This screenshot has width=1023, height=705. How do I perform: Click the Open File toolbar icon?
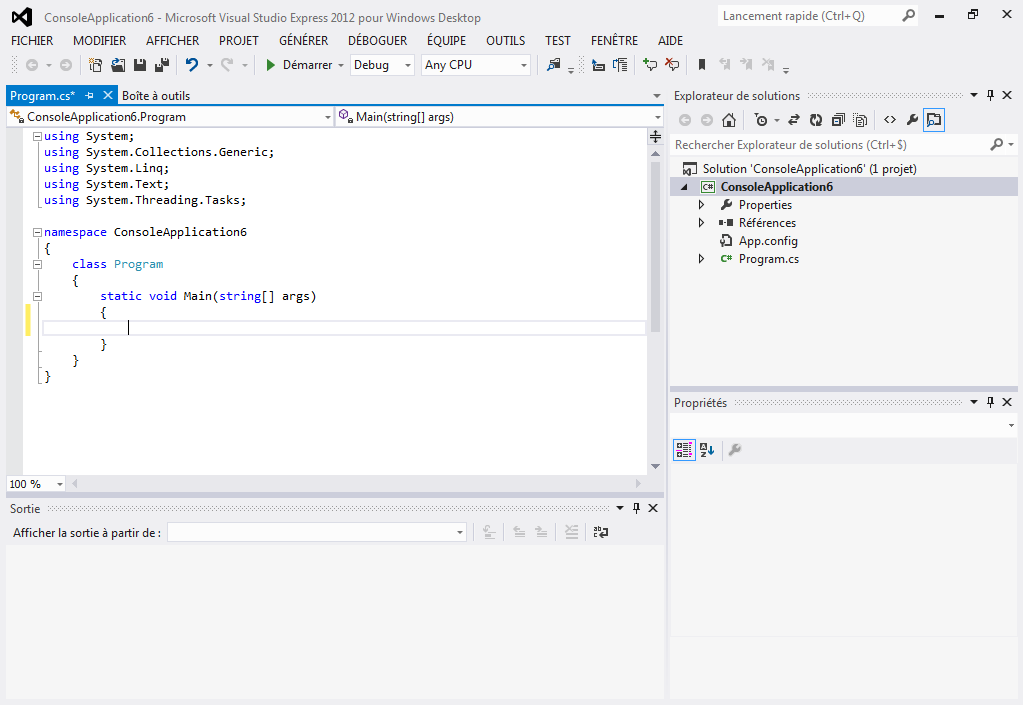click(118, 65)
